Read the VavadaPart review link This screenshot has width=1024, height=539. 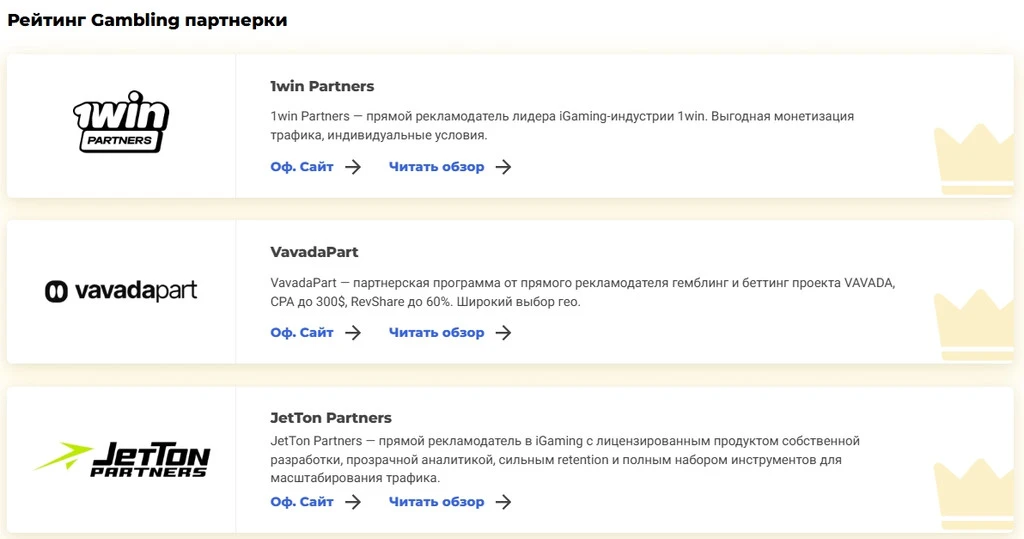point(436,333)
